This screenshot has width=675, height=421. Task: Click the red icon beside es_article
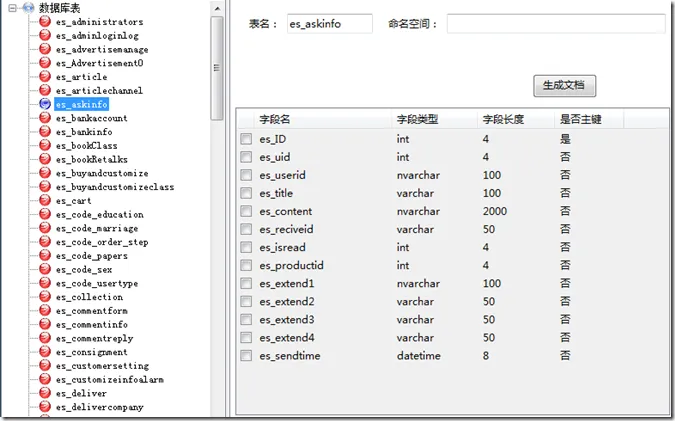coord(45,76)
